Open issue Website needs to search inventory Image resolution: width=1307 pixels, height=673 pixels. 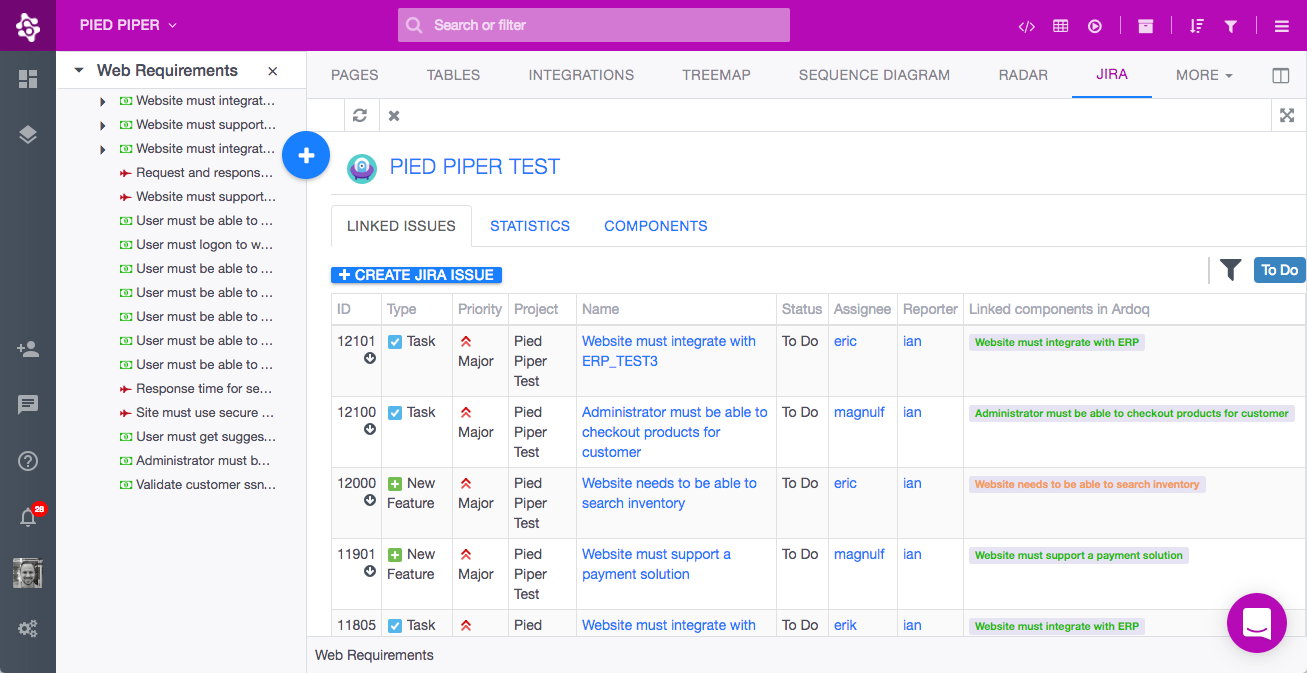pos(669,493)
